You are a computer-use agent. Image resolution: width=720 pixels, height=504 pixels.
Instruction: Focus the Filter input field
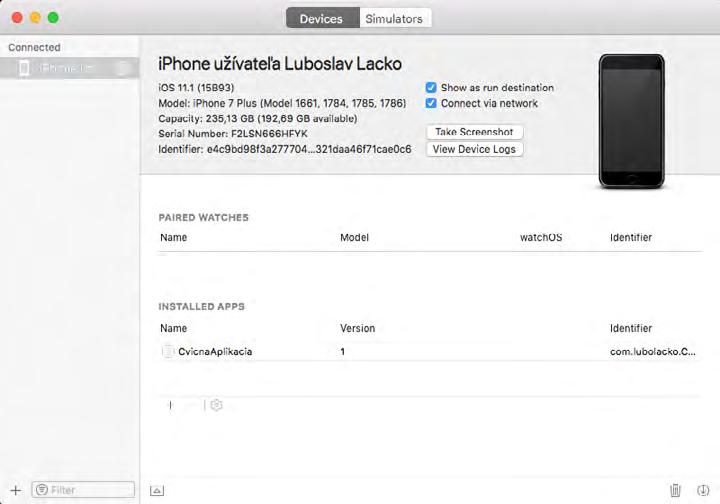click(x=83, y=490)
